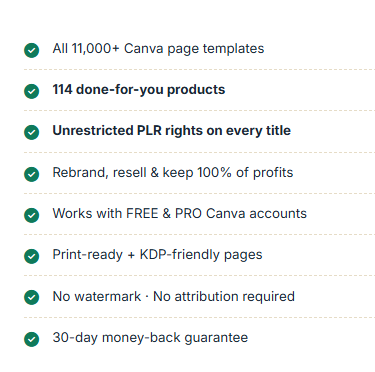
Task: Click dashed divider below Print-ready KDP-friendly pages
Action: (x=199, y=276)
